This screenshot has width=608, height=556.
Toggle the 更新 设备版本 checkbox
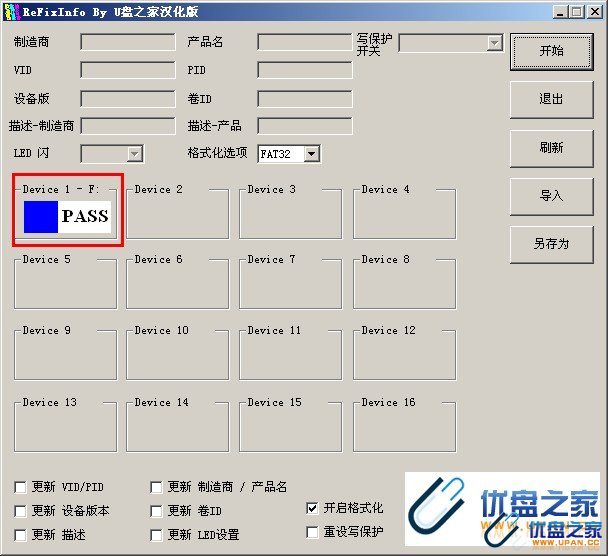pos(21,511)
